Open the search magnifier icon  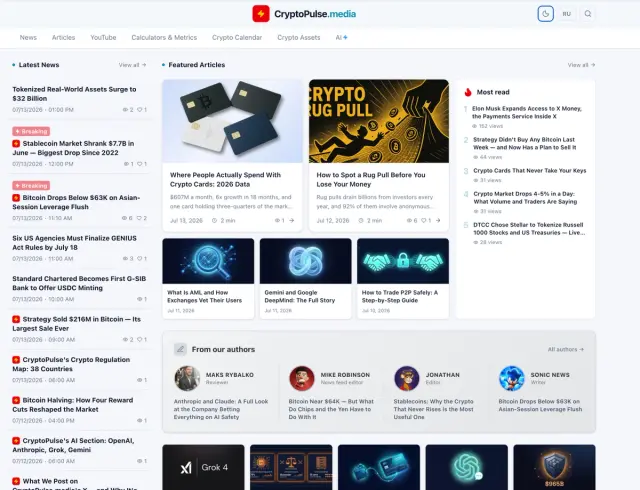point(588,14)
